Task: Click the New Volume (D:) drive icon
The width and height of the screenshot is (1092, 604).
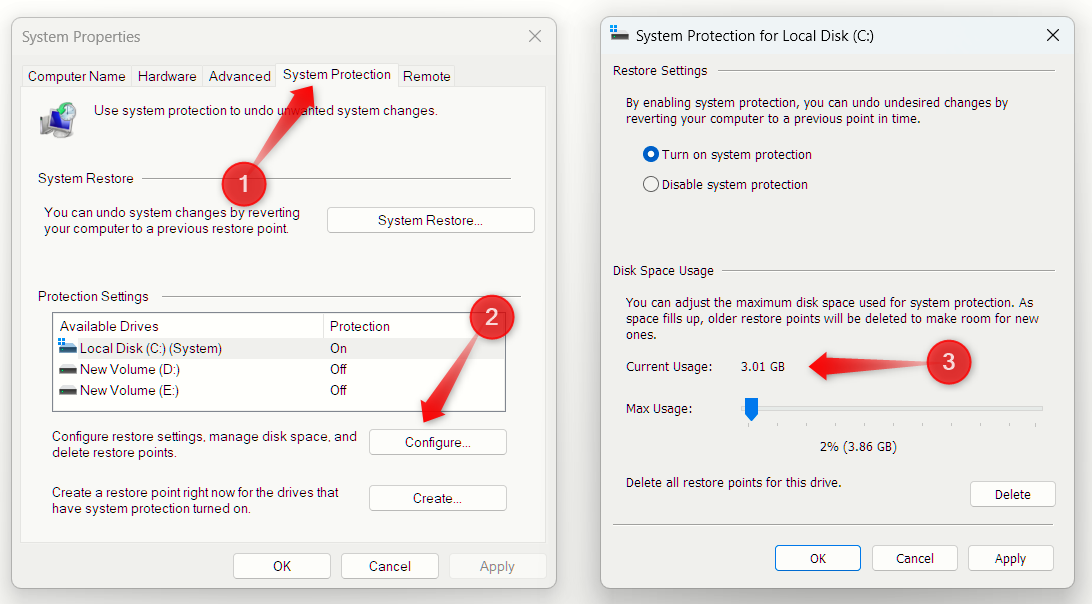Action: pos(68,369)
